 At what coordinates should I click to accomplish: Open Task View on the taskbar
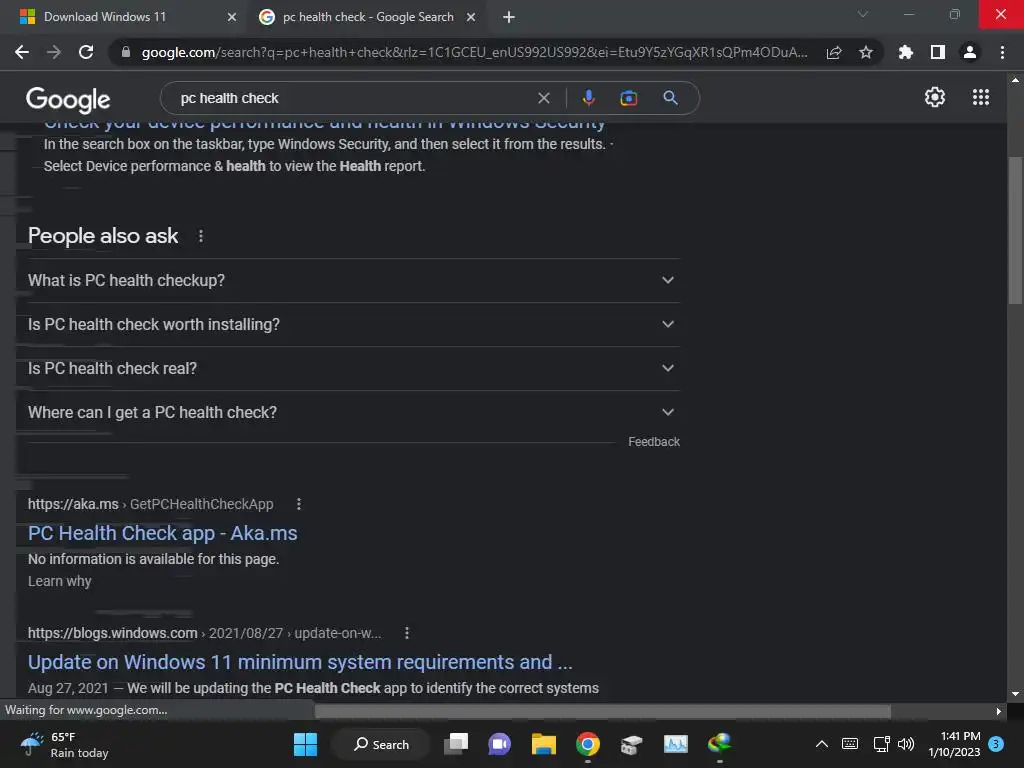pyautogui.click(x=456, y=744)
